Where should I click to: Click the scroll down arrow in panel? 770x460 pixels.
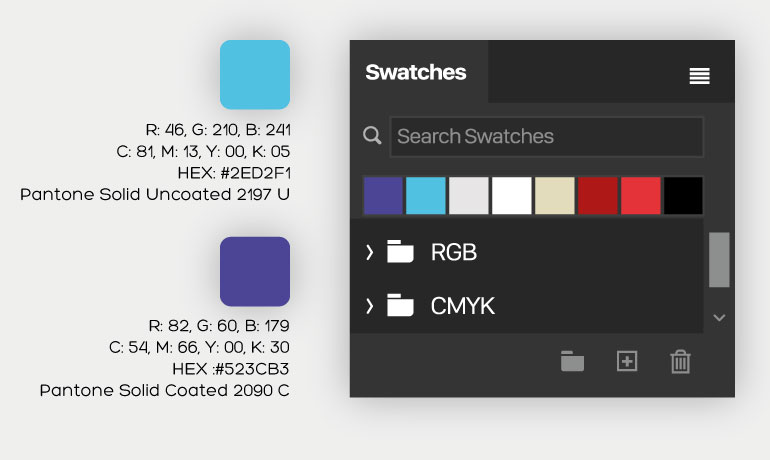click(718, 318)
